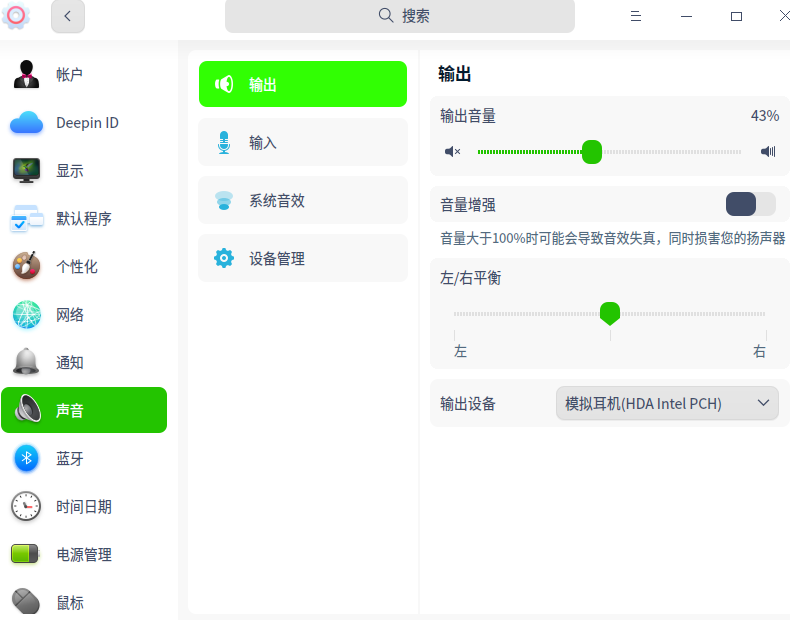Click the clock icon for date and time

point(26,506)
